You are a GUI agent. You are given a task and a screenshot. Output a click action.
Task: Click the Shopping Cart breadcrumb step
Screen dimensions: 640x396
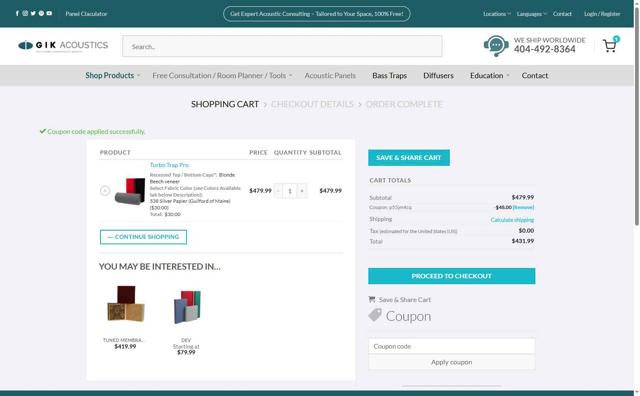(224, 104)
